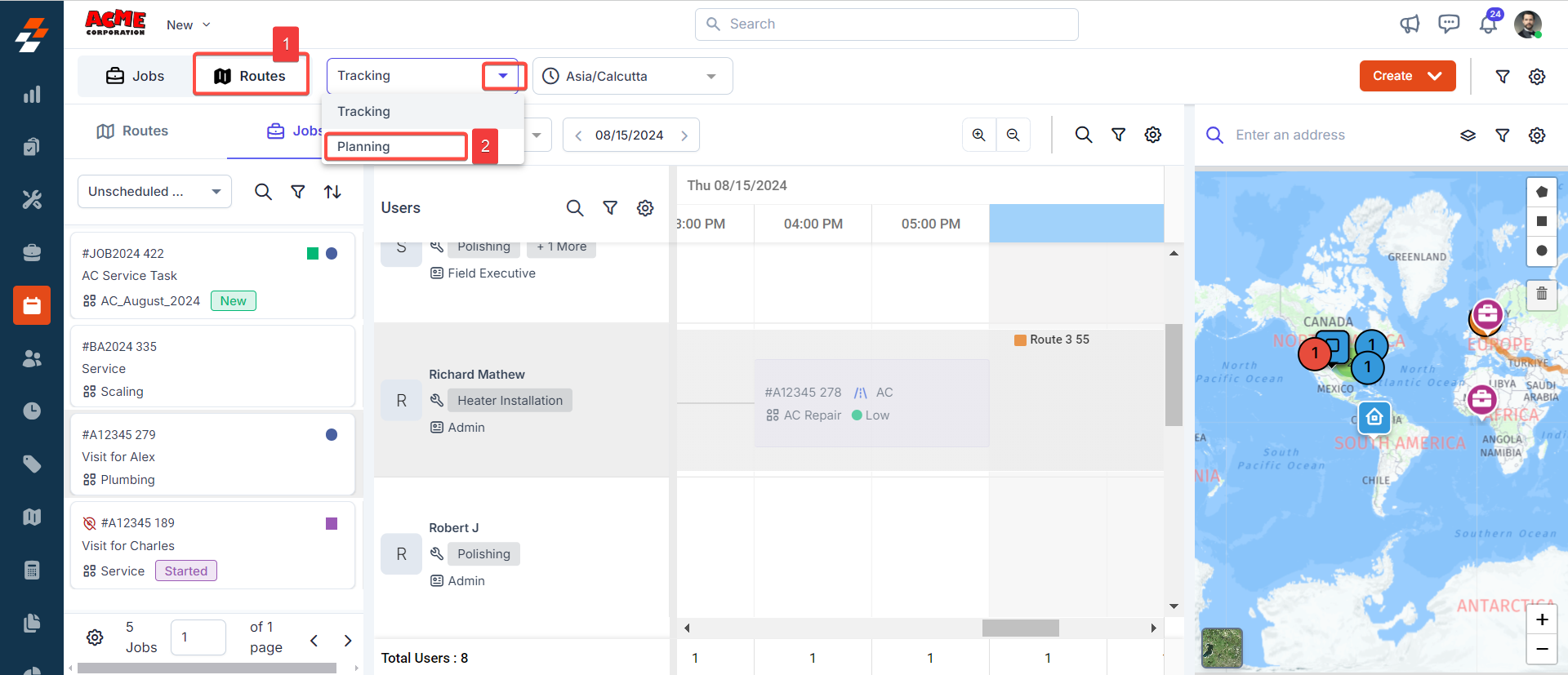Toggle the satellite map view thumbnail
Viewport: 1568px width, 675px height.
point(1222,648)
